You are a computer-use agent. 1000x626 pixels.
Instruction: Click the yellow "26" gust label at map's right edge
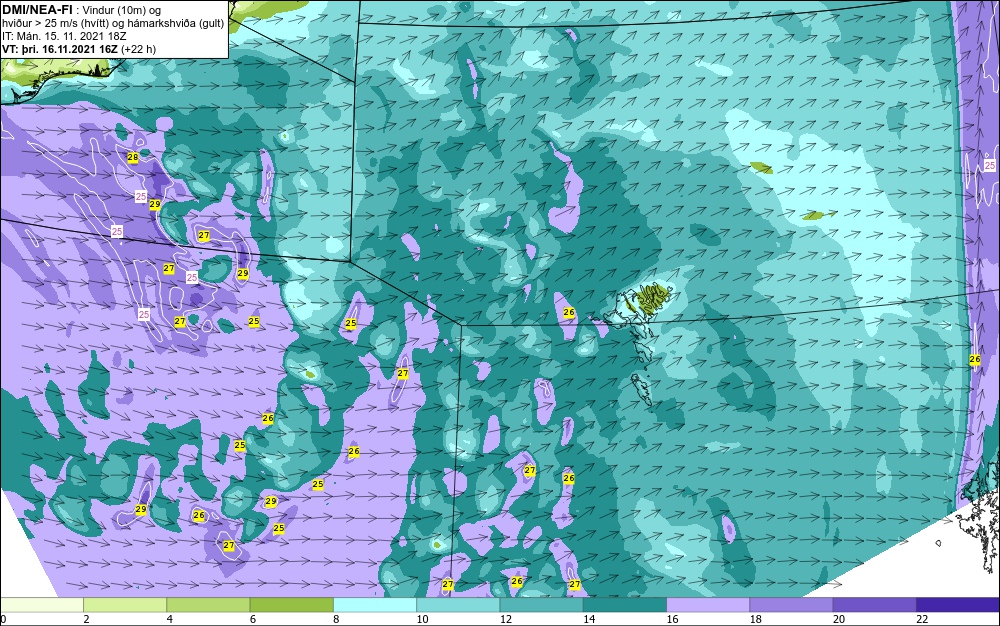point(974,360)
